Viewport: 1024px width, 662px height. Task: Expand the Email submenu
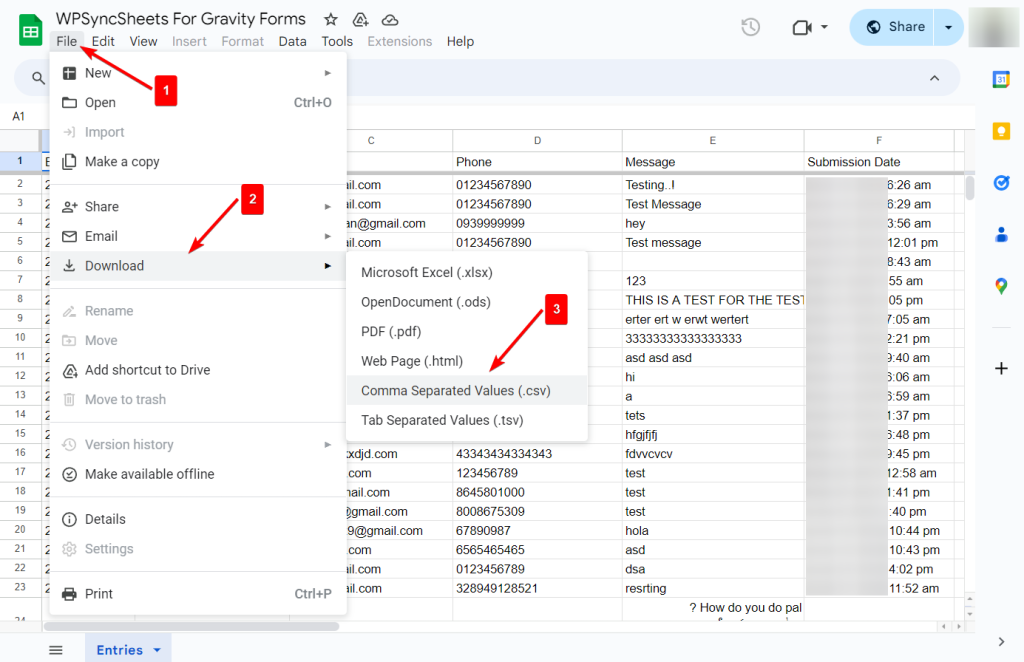point(198,236)
